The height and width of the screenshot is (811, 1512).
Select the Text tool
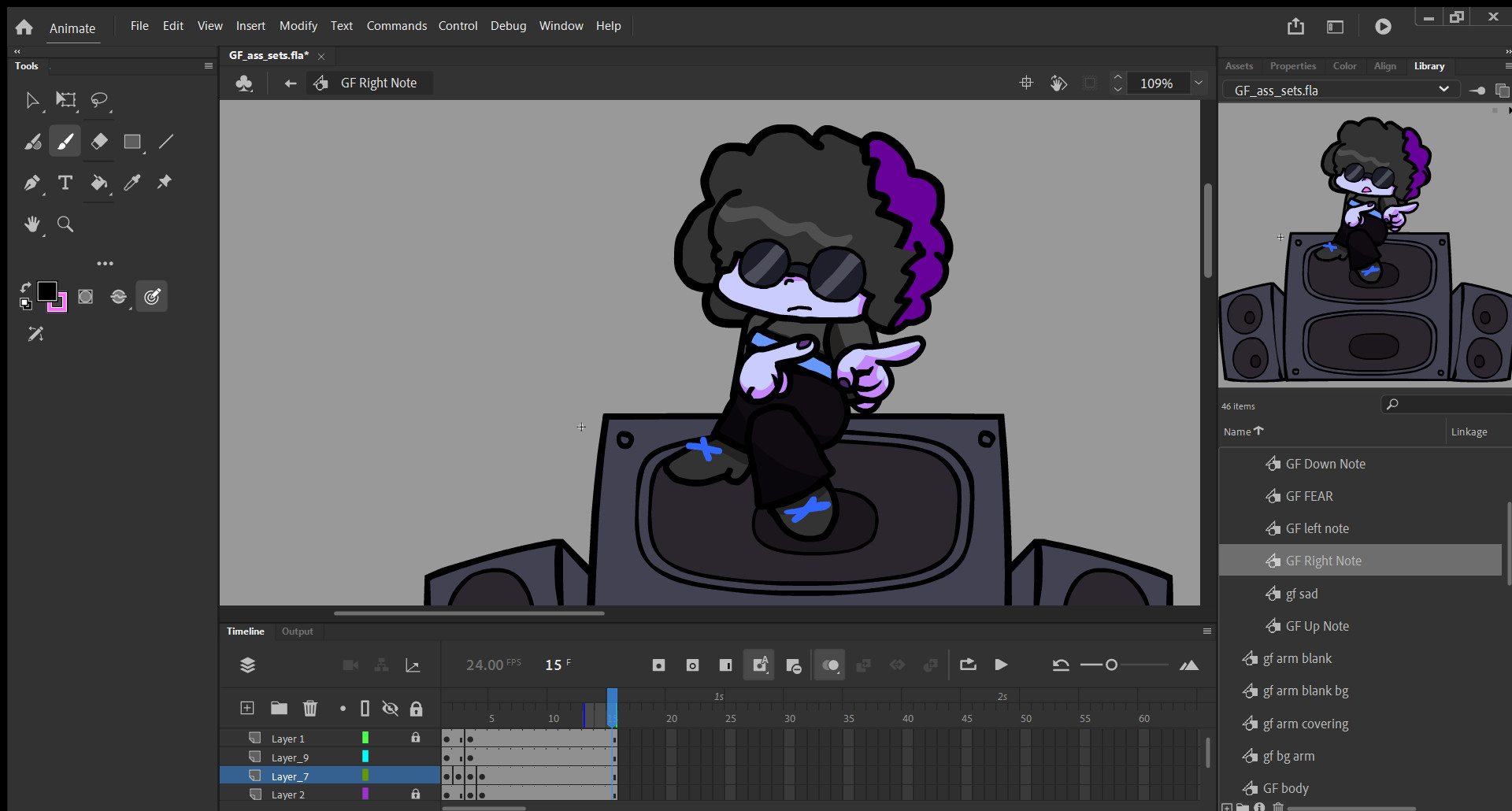pyautogui.click(x=65, y=183)
